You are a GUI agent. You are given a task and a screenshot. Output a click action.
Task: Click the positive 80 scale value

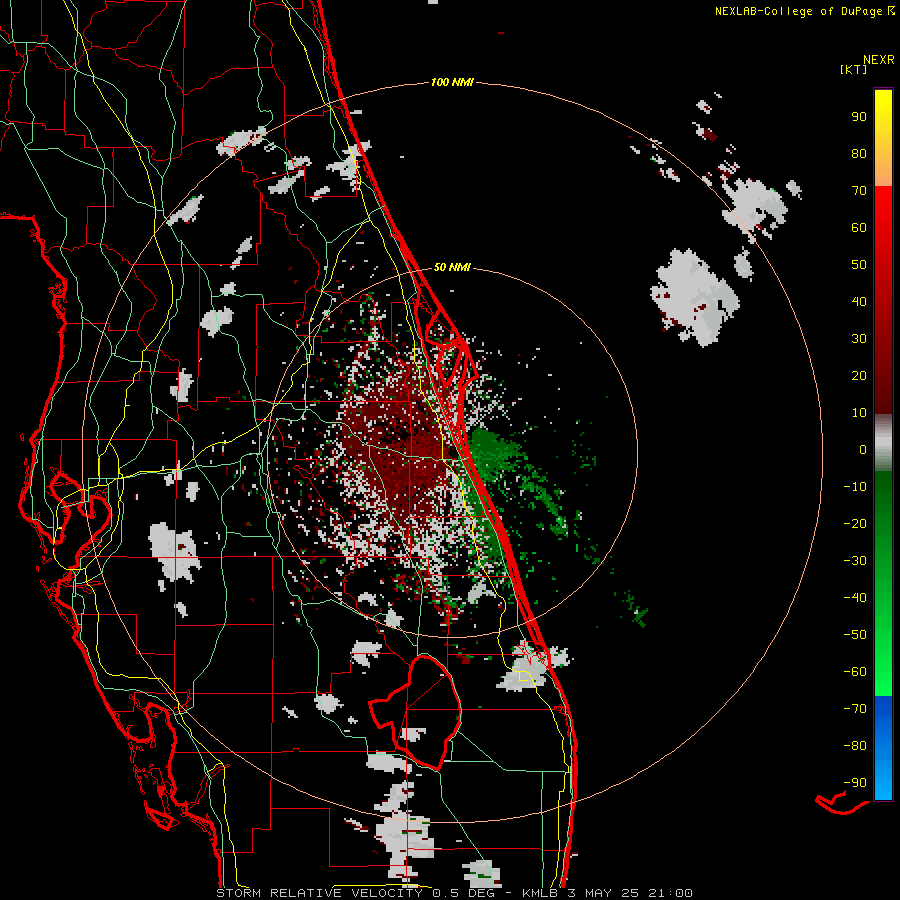pyautogui.click(x=859, y=153)
